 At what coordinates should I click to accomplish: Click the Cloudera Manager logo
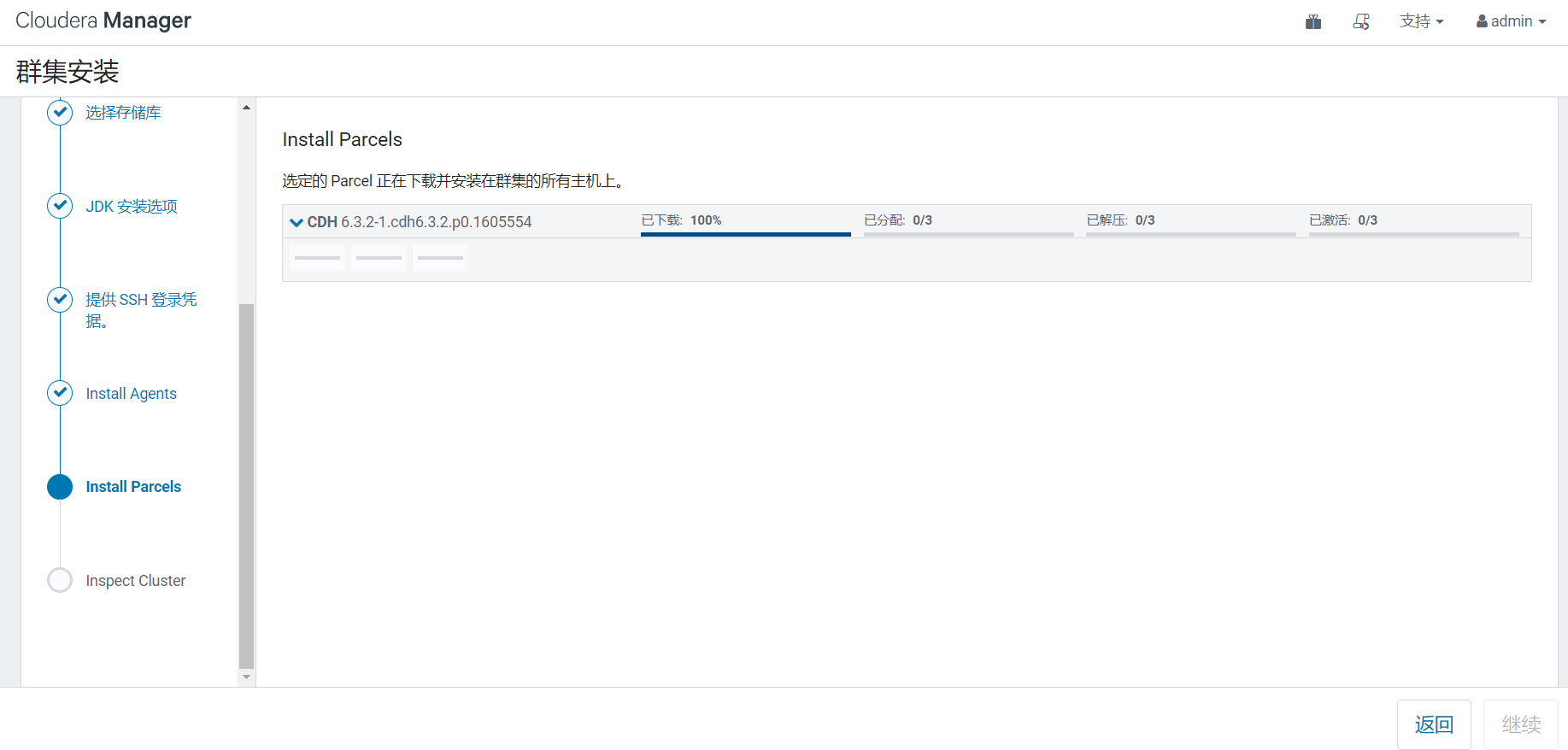pyautogui.click(x=103, y=21)
